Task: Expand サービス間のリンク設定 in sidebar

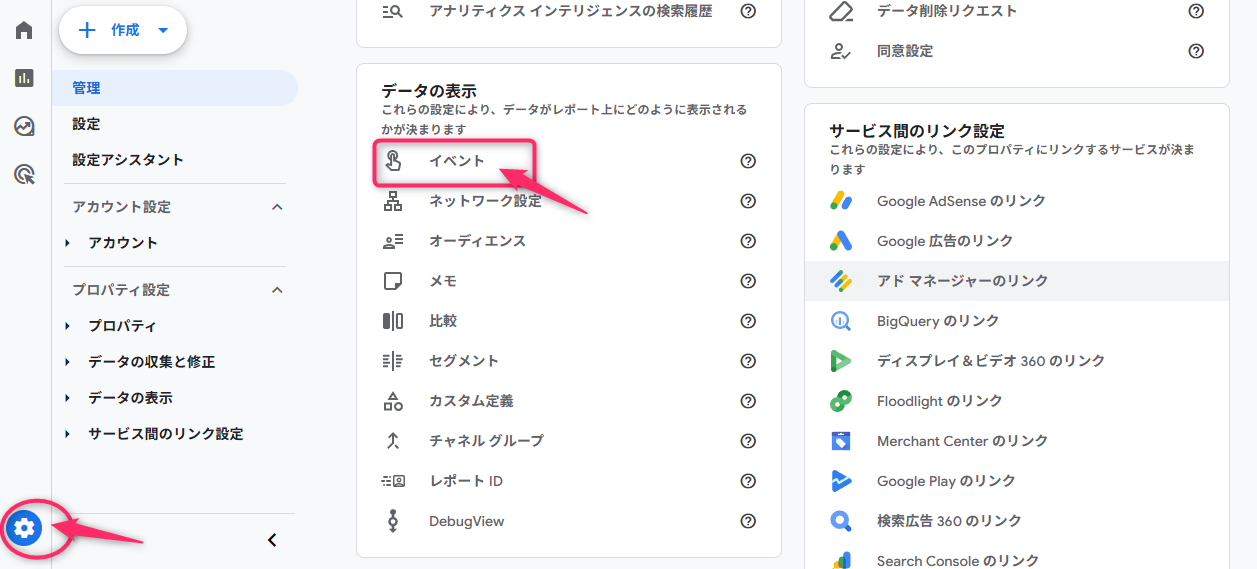Action: click(x=68, y=434)
